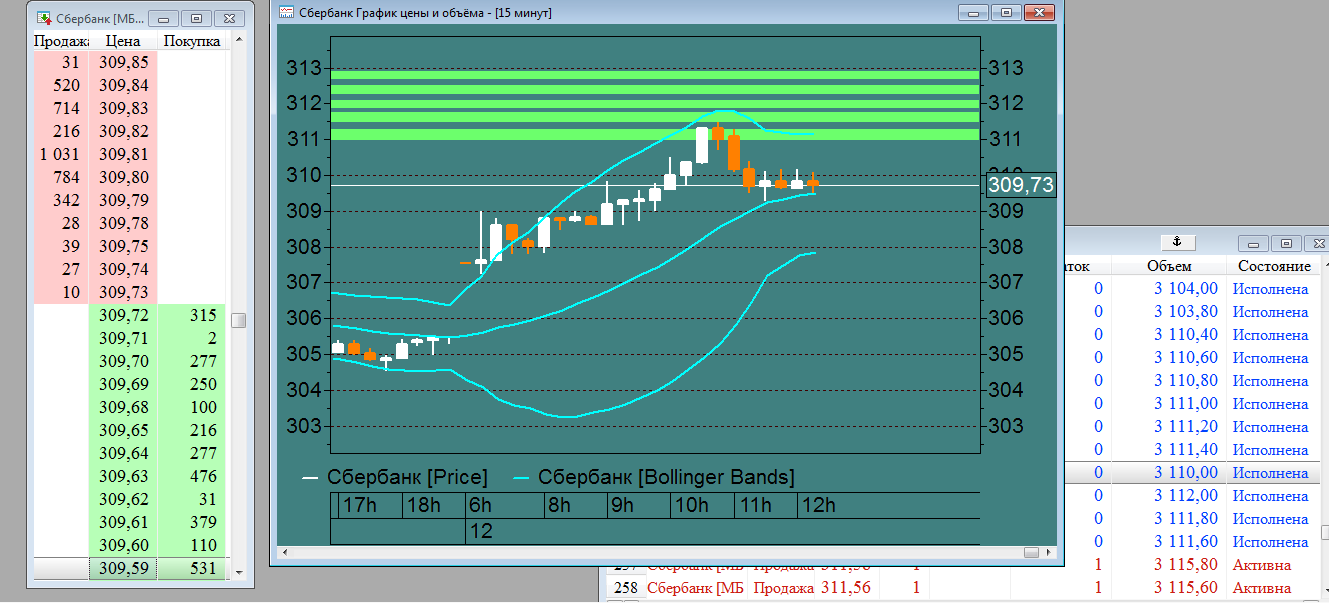Select bid price 309,65 in order book
Image resolution: width=1329 pixels, height=603 pixels.
click(x=124, y=431)
